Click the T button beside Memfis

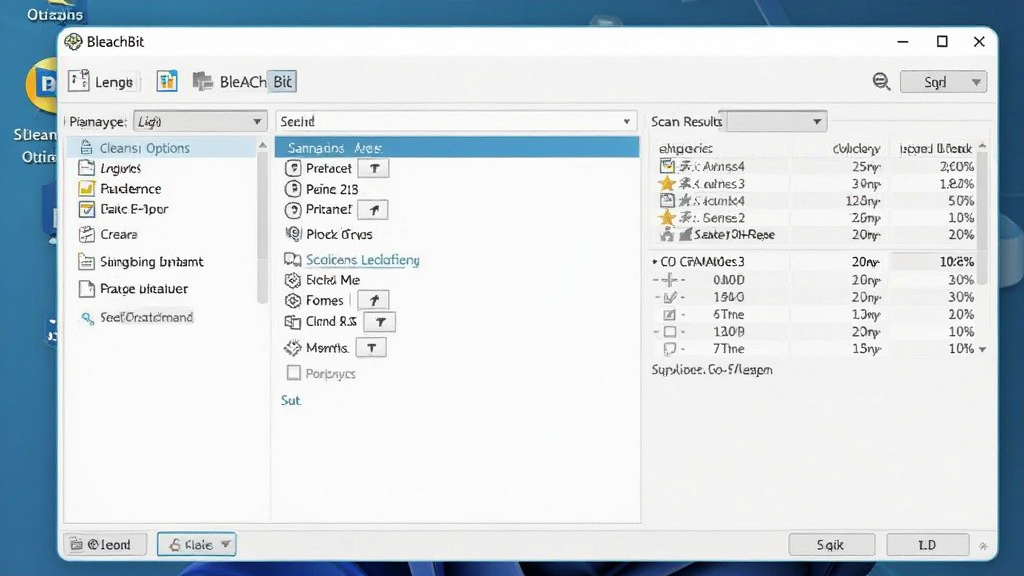tap(371, 347)
